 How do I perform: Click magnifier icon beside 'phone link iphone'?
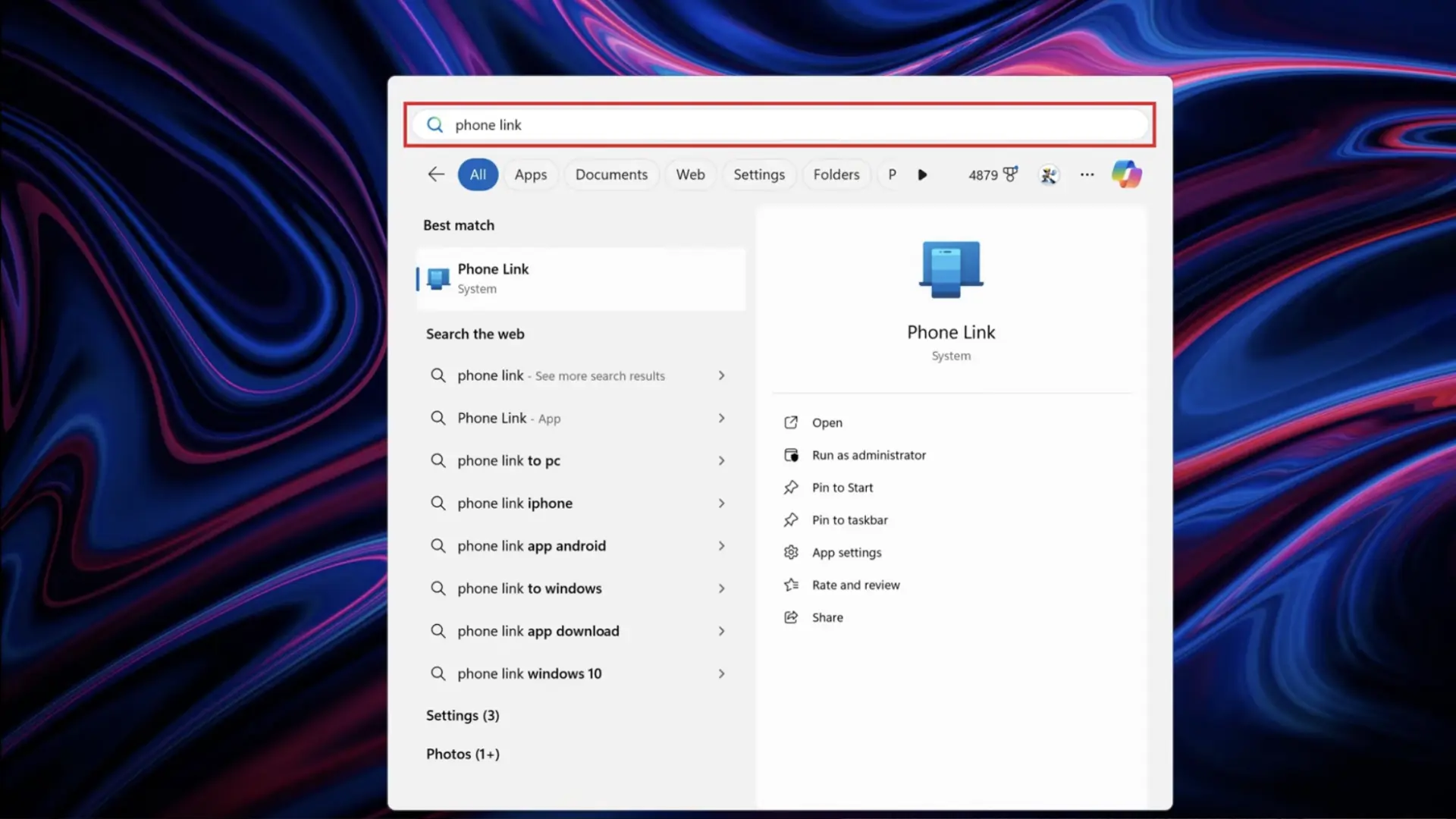coord(438,503)
